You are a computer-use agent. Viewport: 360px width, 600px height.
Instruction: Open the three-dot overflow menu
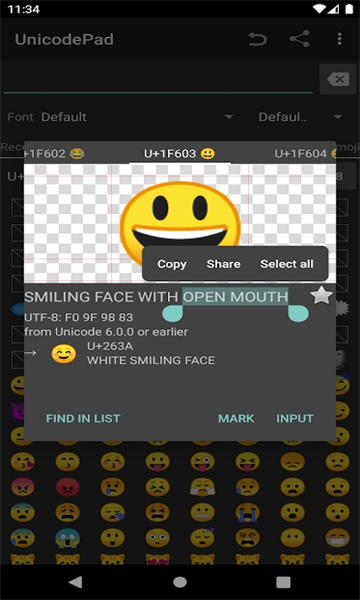339,39
